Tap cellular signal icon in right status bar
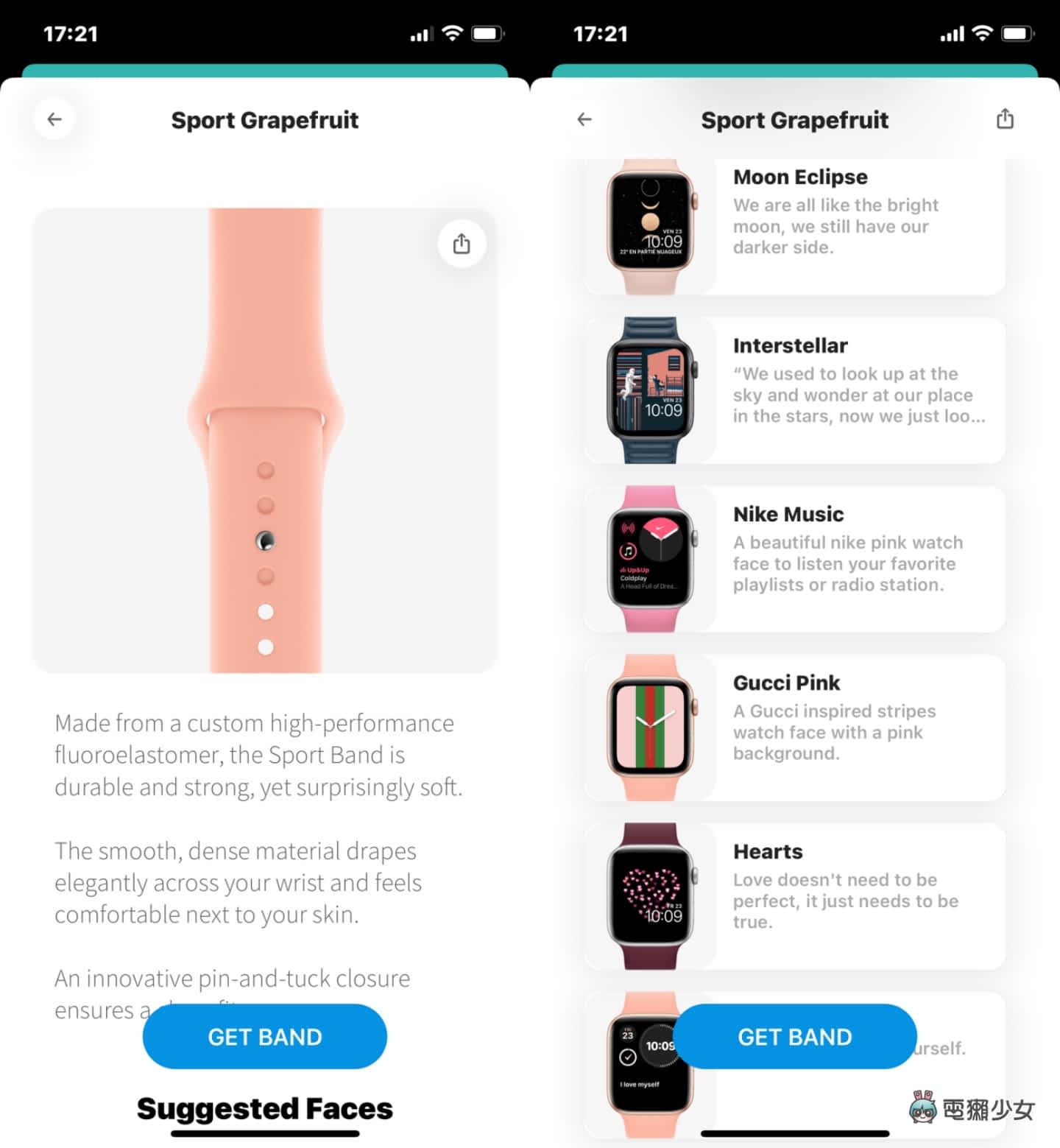Image resolution: width=1060 pixels, height=1148 pixels. 952,34
